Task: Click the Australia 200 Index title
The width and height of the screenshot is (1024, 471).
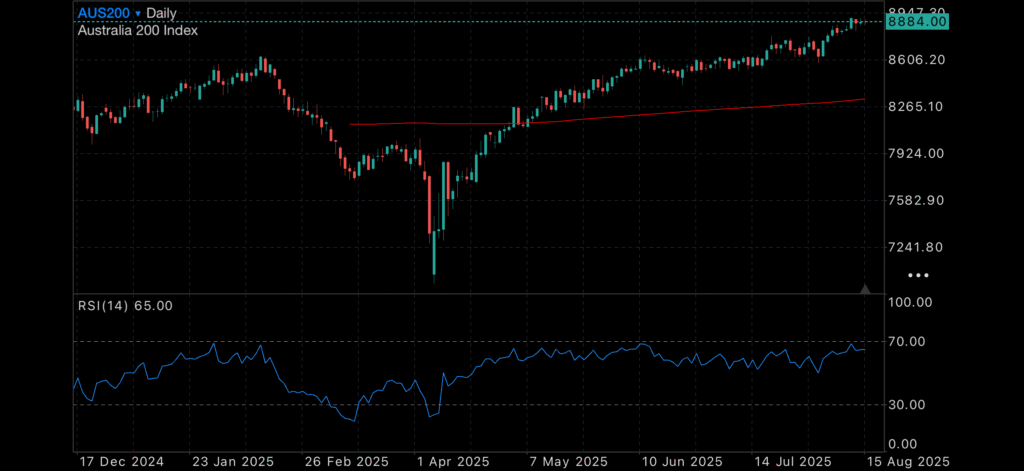Action: pyautogui.click(x=138, y=30)
